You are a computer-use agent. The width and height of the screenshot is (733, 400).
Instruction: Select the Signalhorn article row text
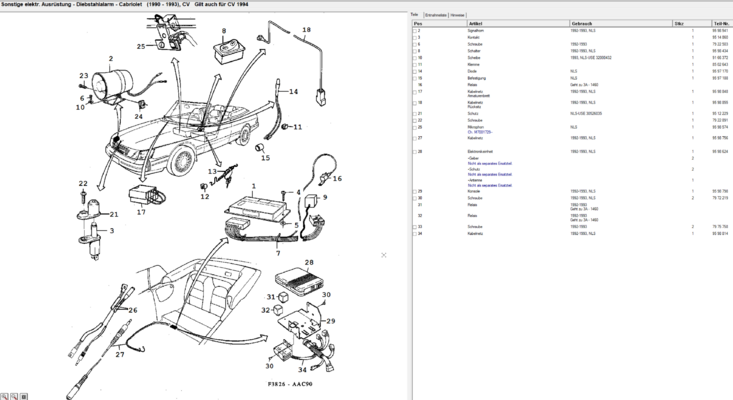click(x=476, y=30)
